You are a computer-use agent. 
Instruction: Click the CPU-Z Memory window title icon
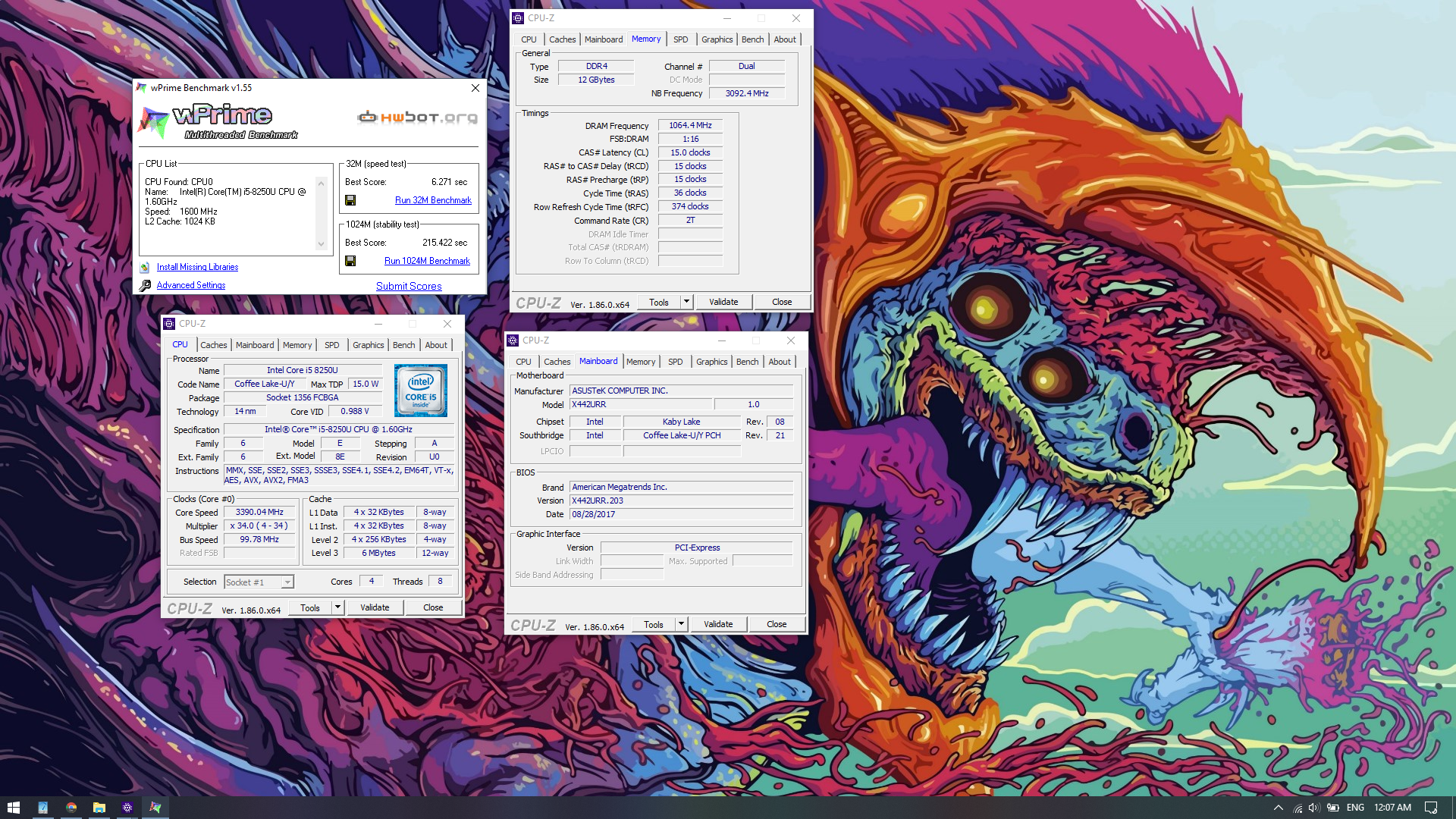[518, 18]
